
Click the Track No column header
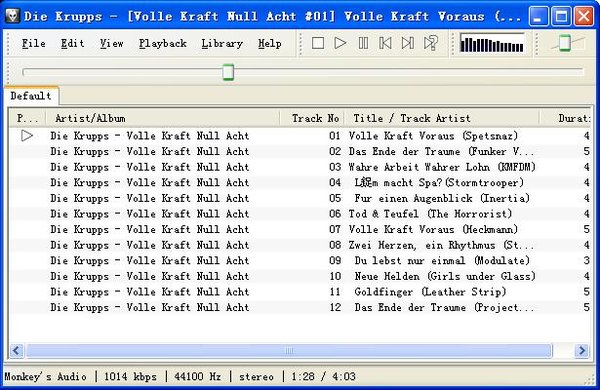click(x=312, y=118)
